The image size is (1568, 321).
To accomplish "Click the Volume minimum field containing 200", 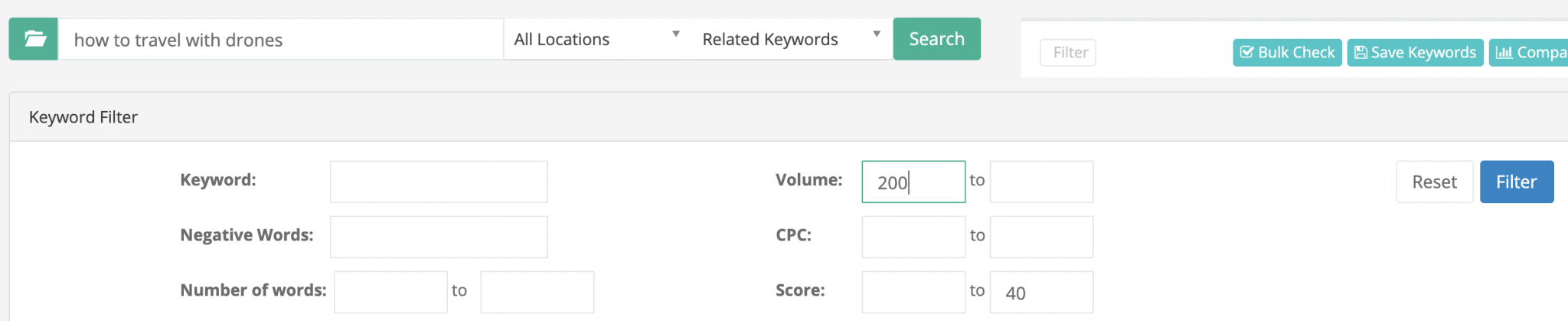I will click(913, 182).
